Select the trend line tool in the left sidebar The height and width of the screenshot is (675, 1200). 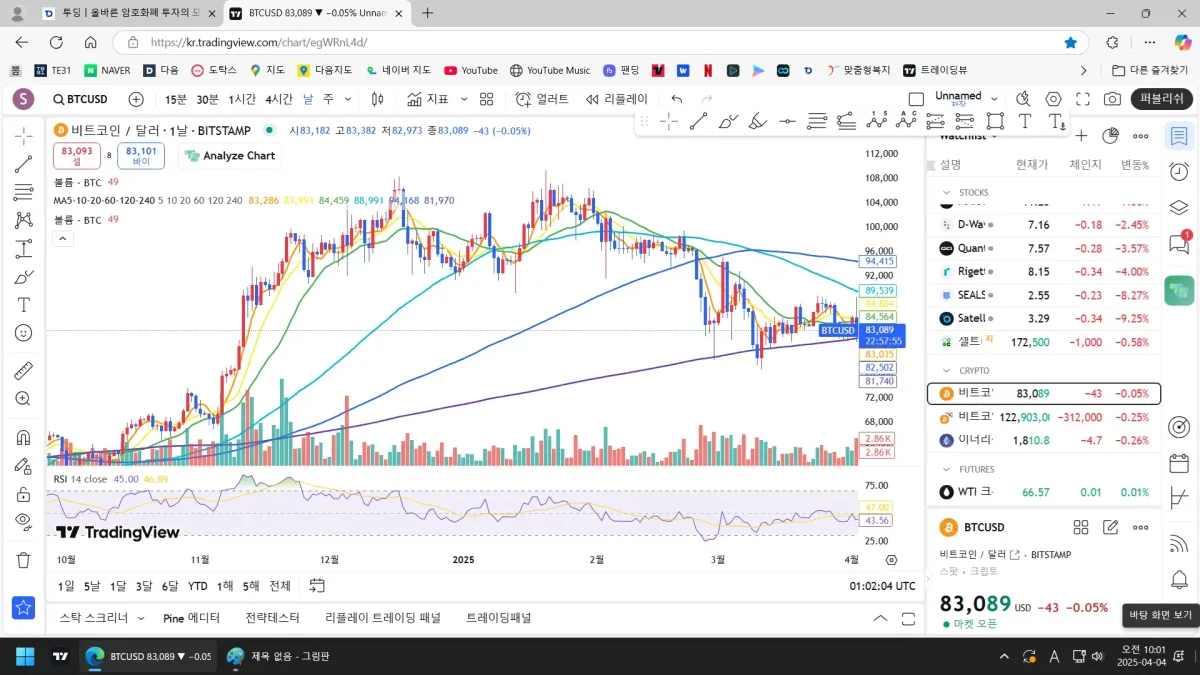tap(24, 165)
